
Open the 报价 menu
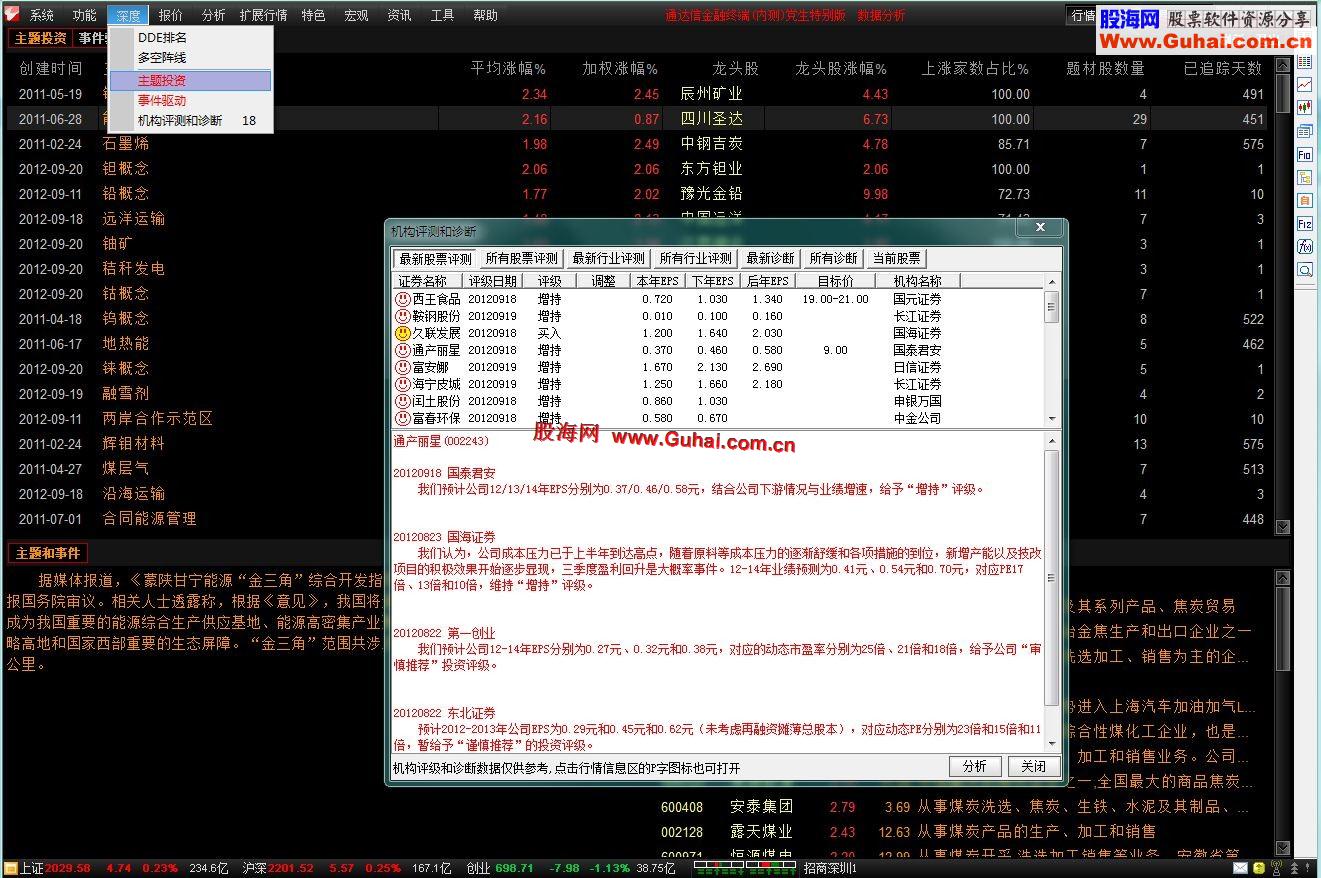click(171, 15)
